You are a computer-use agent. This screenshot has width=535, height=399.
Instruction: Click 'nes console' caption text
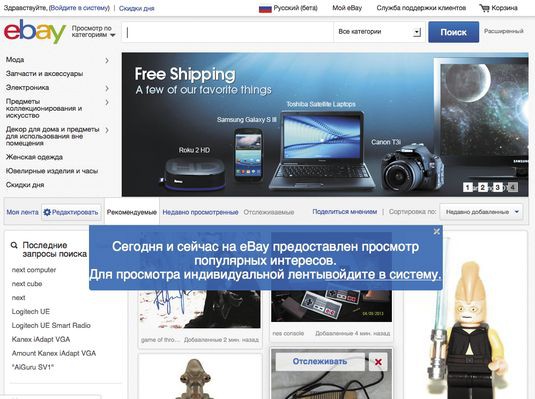[288, 333]
